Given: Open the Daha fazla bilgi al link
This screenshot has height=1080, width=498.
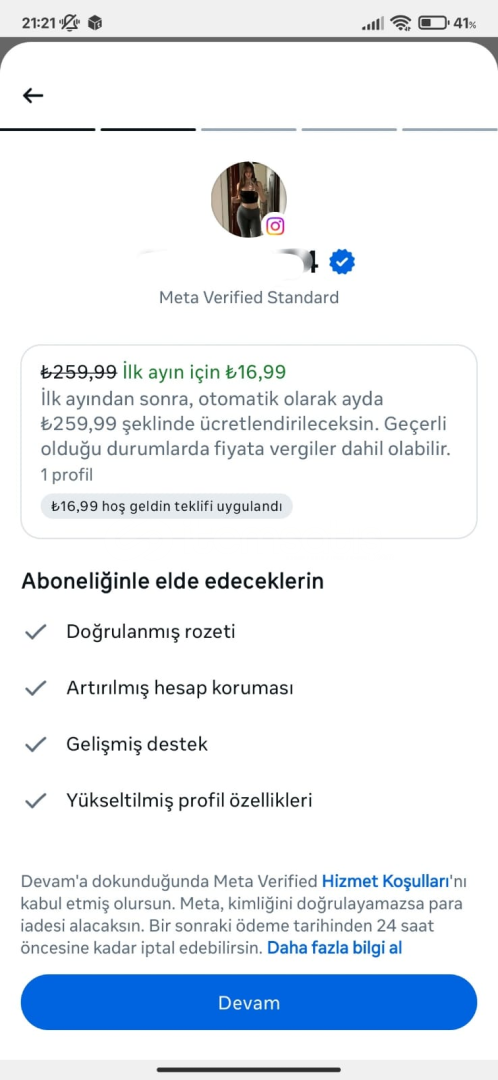Looking at the screenshot, I should click(x=335, y=948).
